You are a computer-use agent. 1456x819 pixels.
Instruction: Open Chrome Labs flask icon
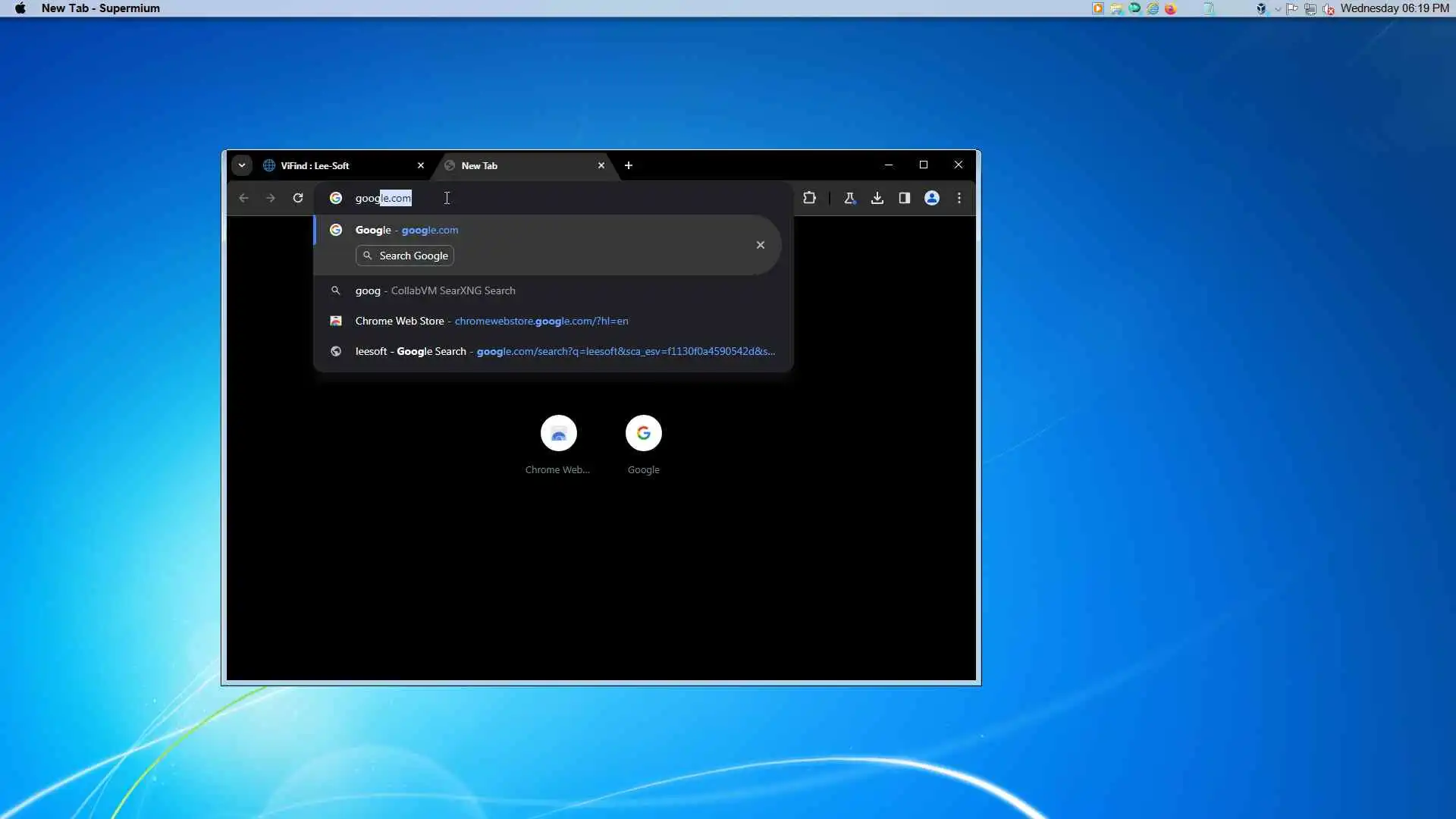click(x=849, y=198)
